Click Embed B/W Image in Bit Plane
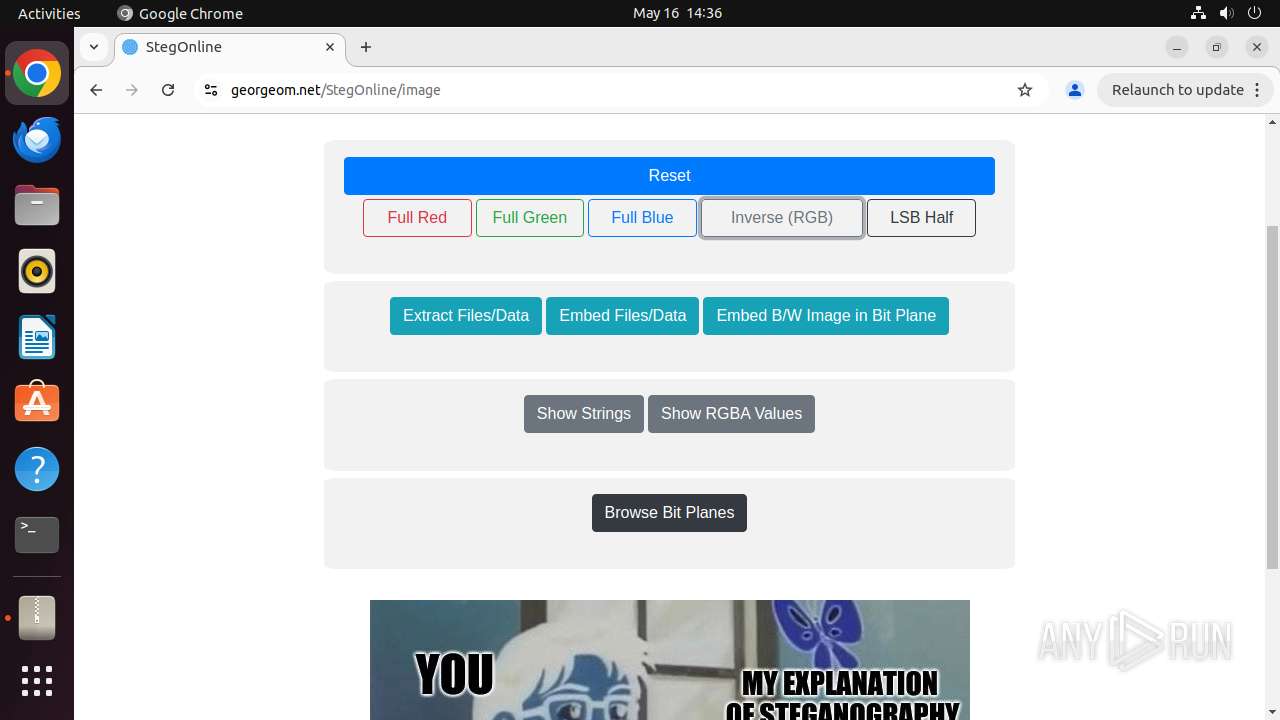The image size is (1280, 720). (x=826, y=316)
